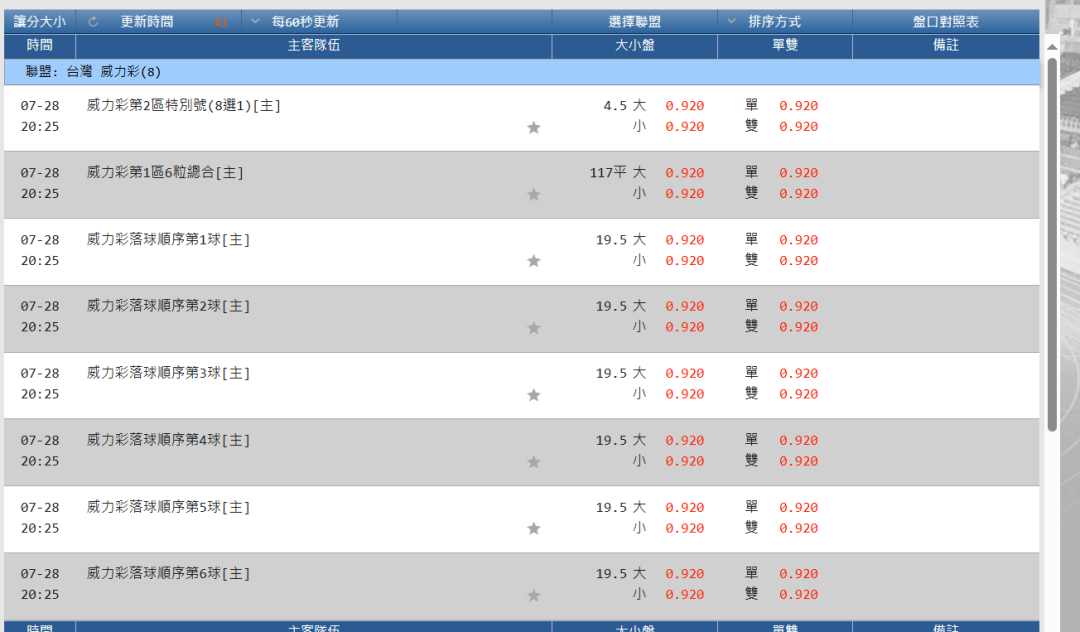Pick 雙 odds on 落球順序第1球
Viewport: 1080px width, 632px height.
799,261
